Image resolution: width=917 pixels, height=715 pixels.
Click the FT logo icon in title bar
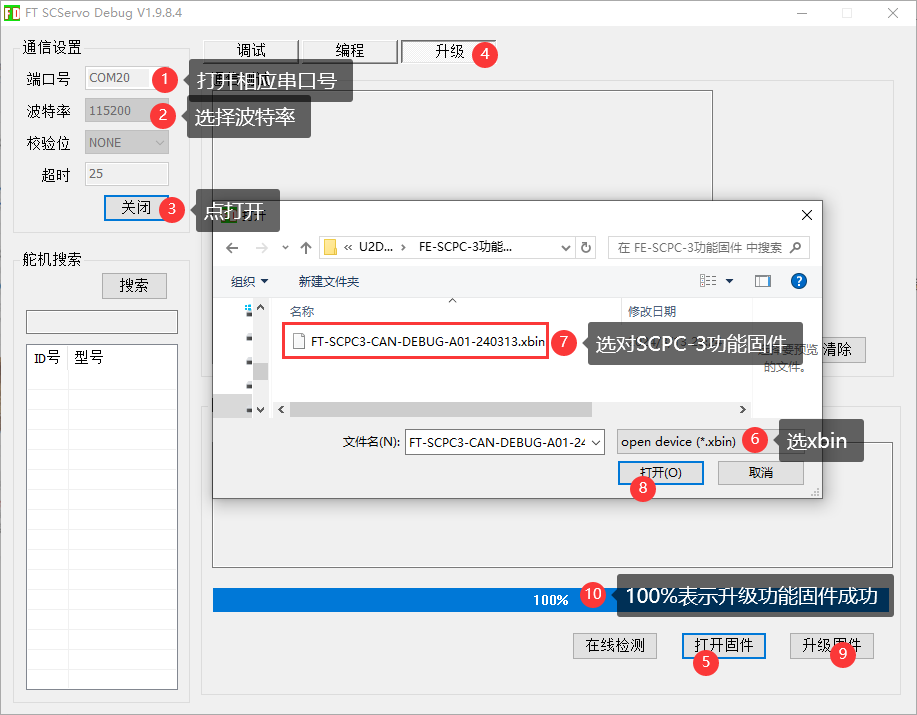(14, 12)
